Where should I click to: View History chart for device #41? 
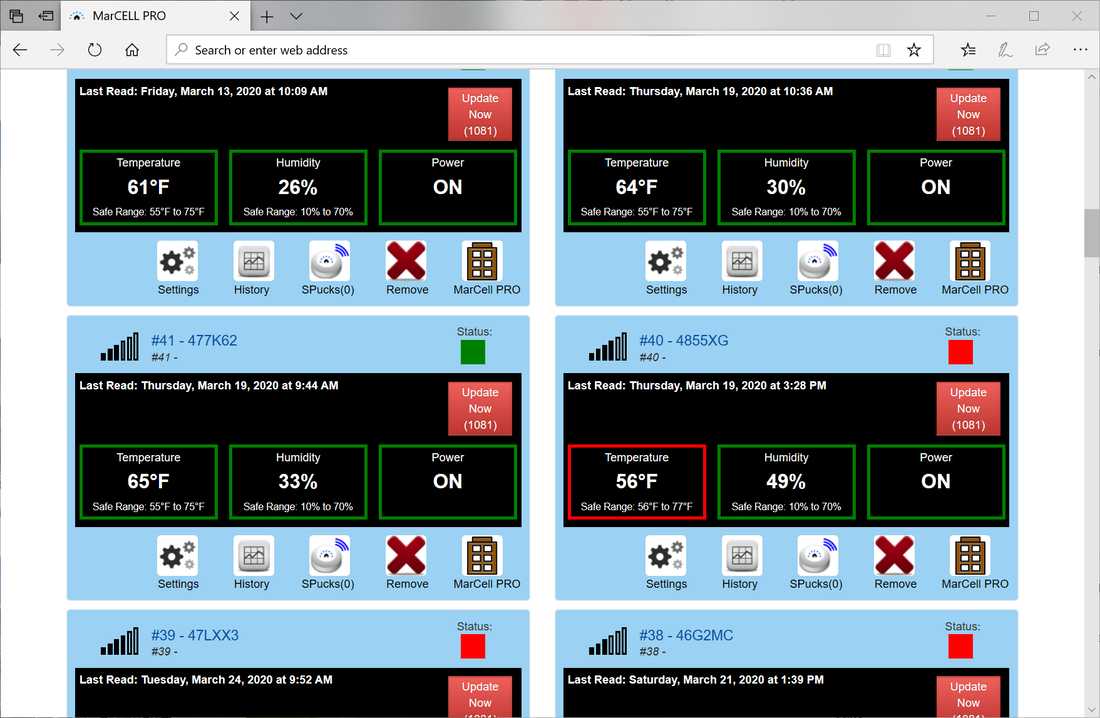[253, 563]
